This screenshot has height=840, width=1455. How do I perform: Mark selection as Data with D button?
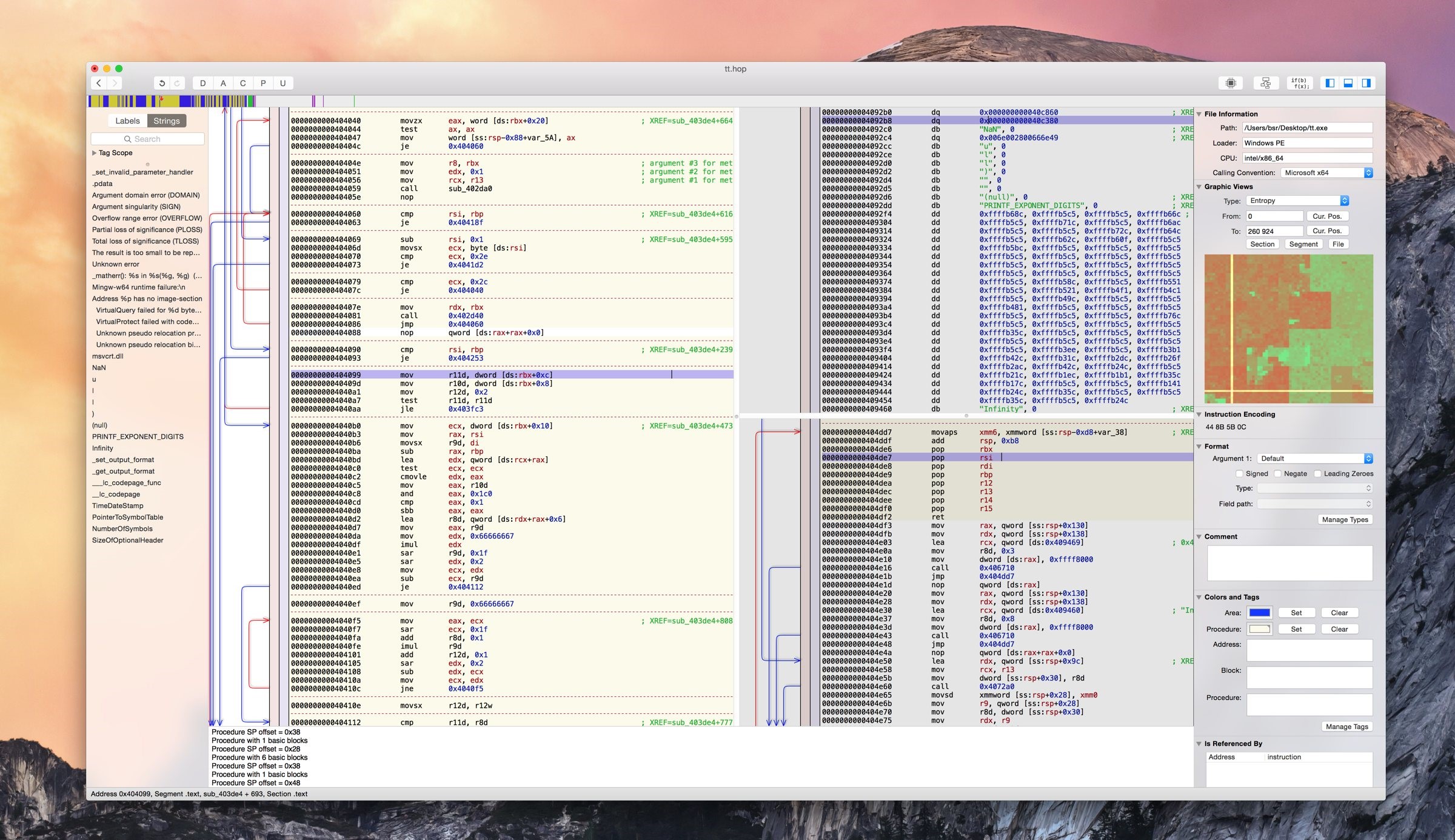(202, 83)
